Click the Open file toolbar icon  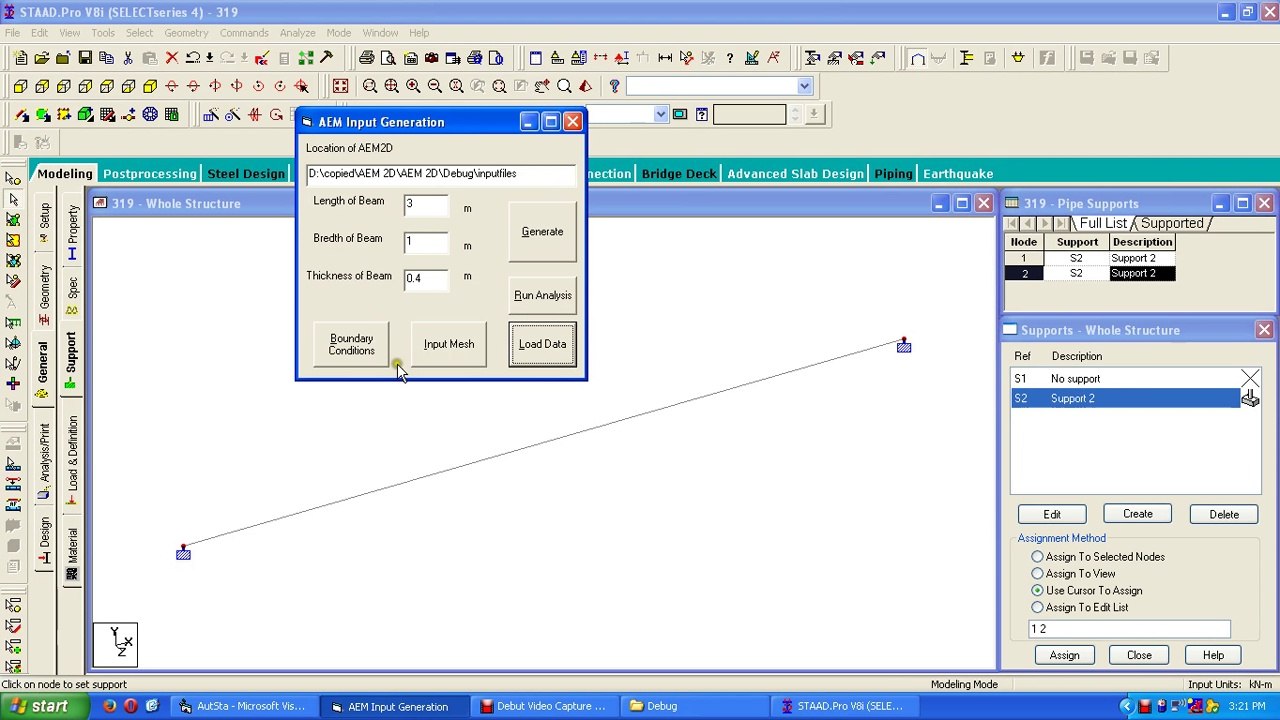point(42,58)
